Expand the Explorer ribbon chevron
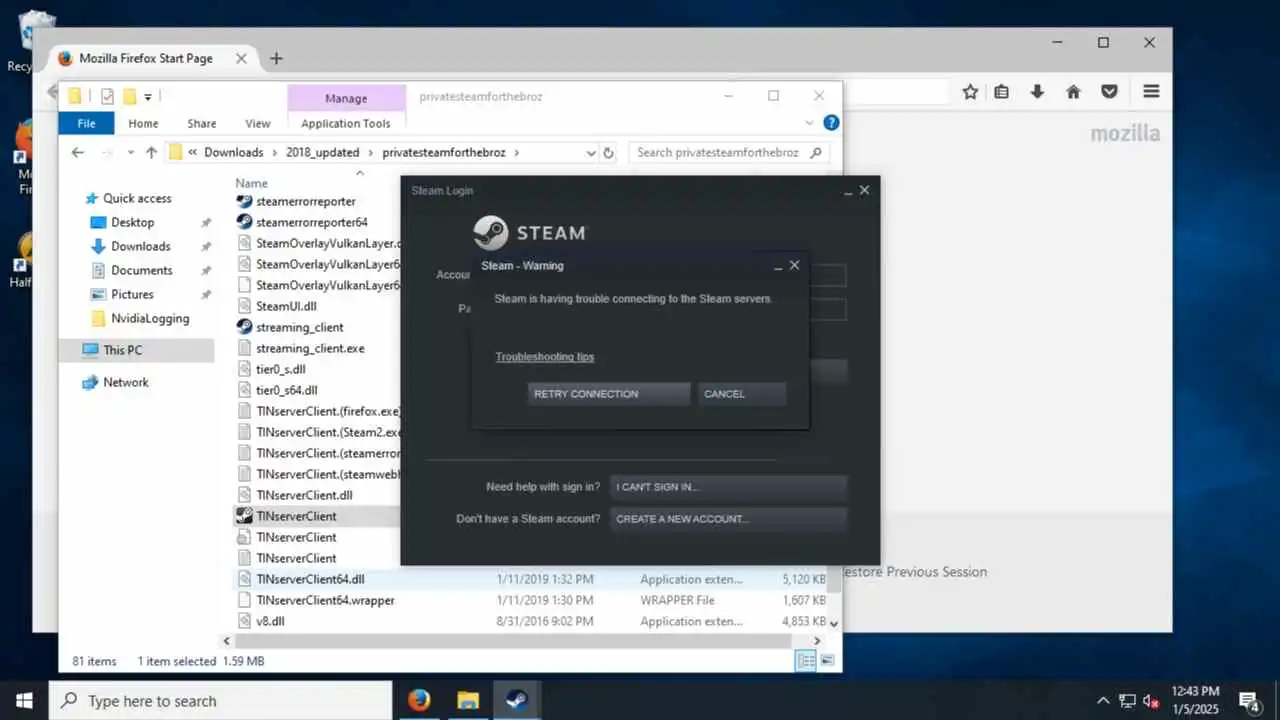Image resolution: width=1280 pixels, height=720 pixels. [x=810, y=123]
